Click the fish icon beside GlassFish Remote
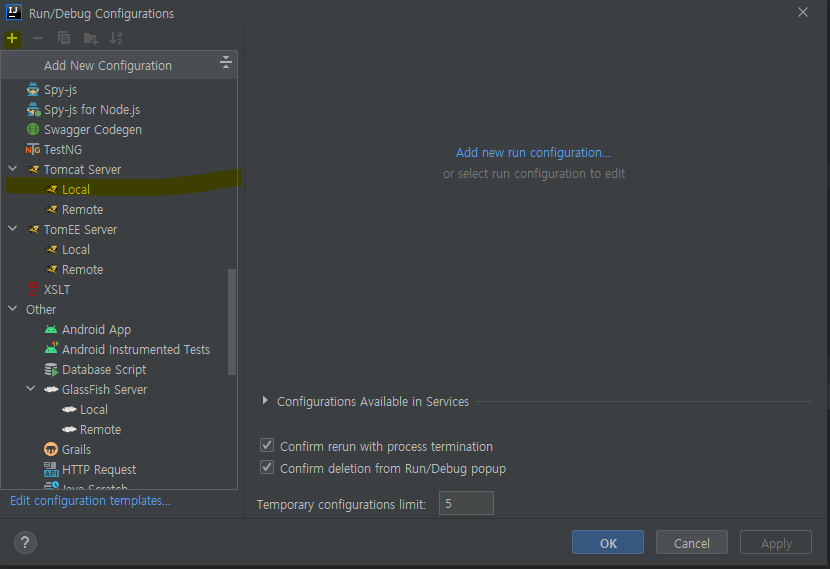830x569 pixels. [69, 429]
